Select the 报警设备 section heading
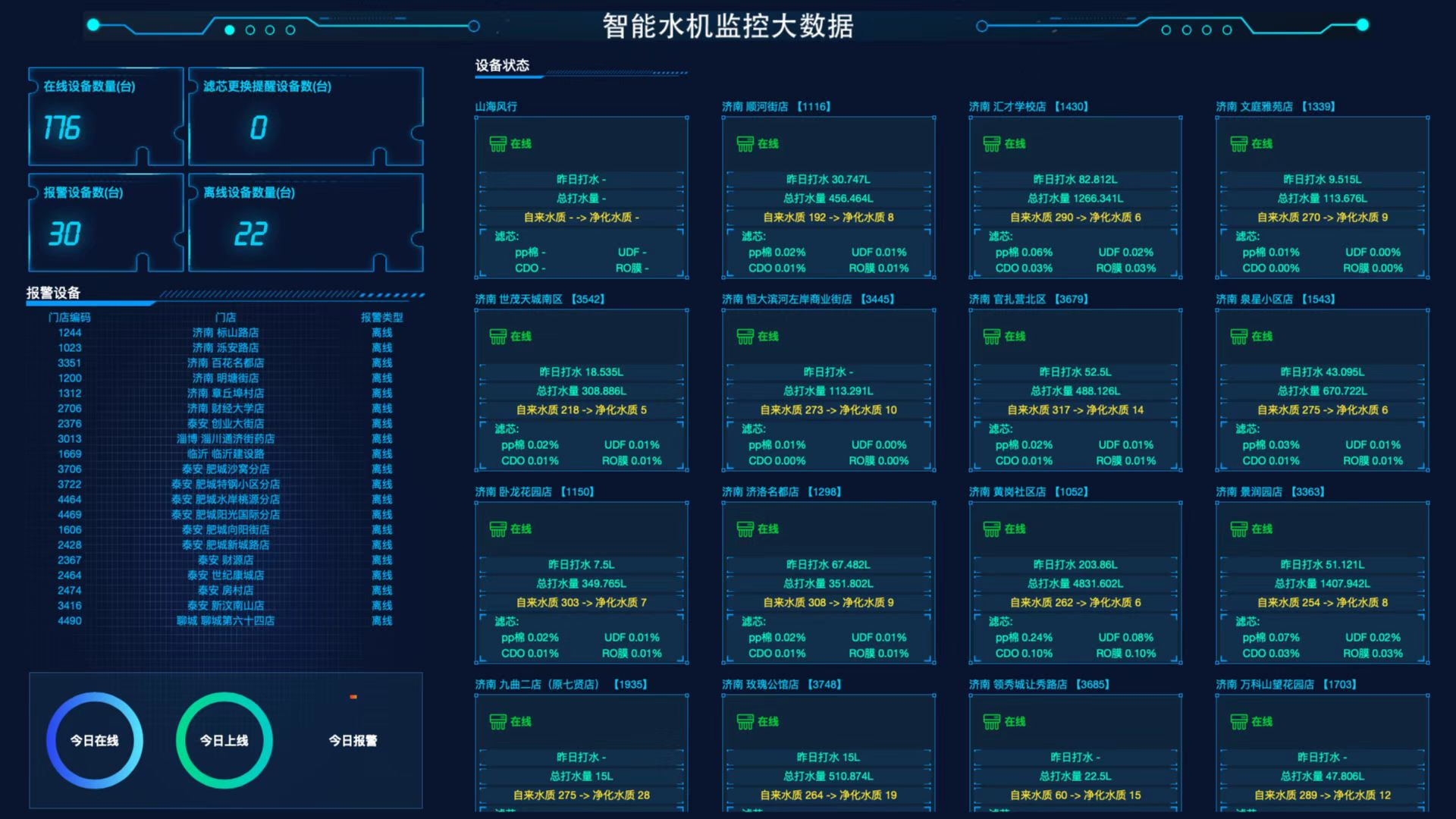The image size is (1456, 819). [53, 293]
